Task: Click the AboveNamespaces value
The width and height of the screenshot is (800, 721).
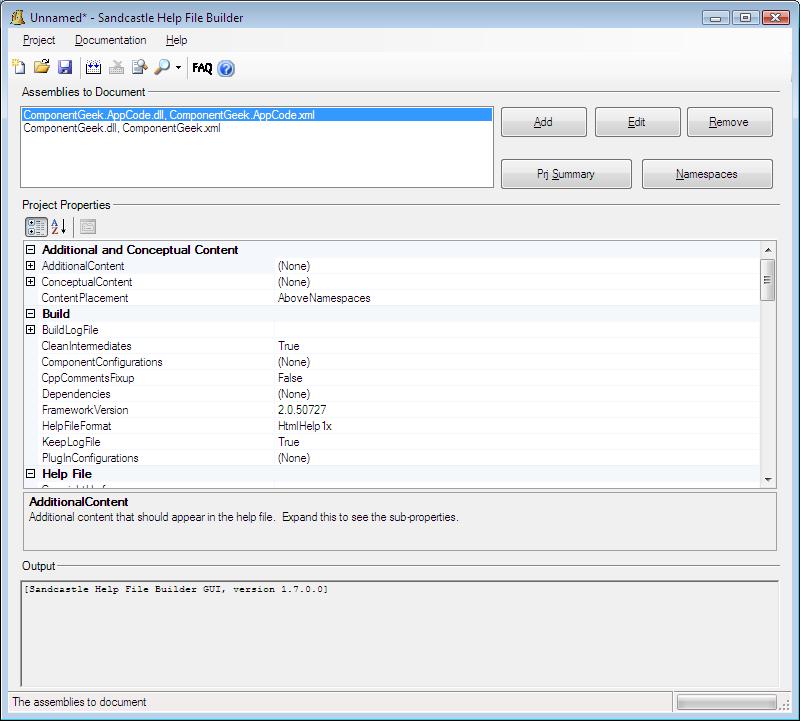Action: (324, 298)
